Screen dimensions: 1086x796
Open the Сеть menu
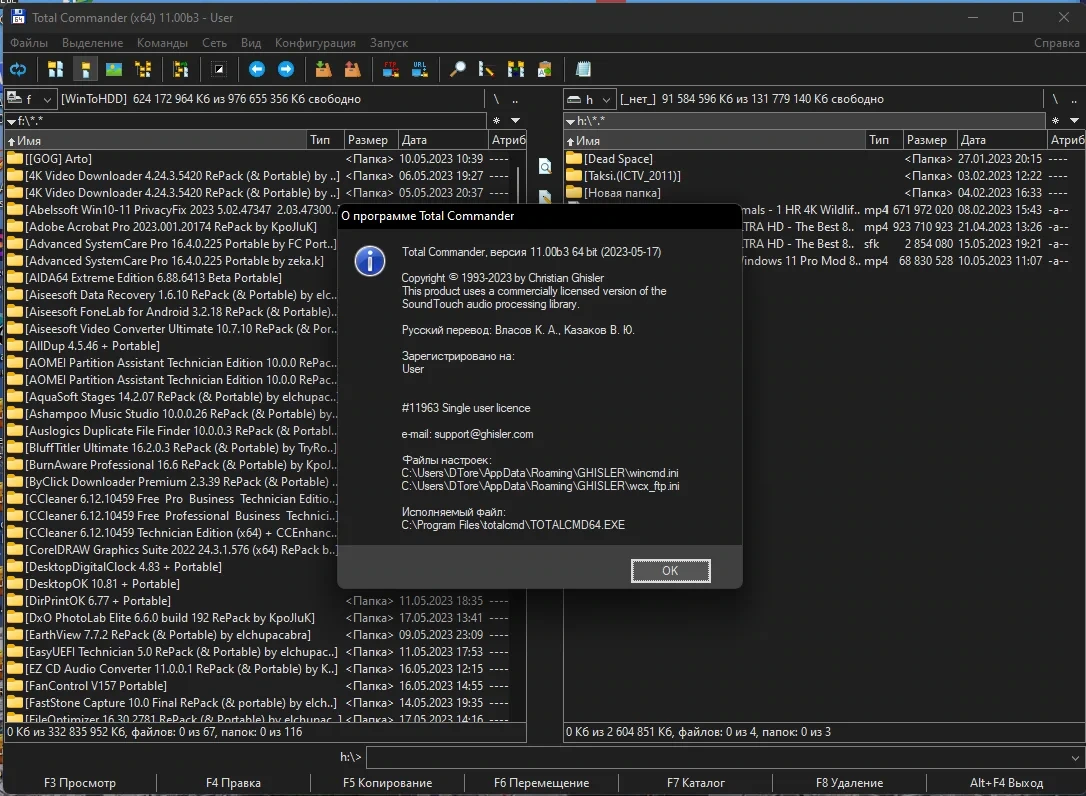(x=215, y=43)
